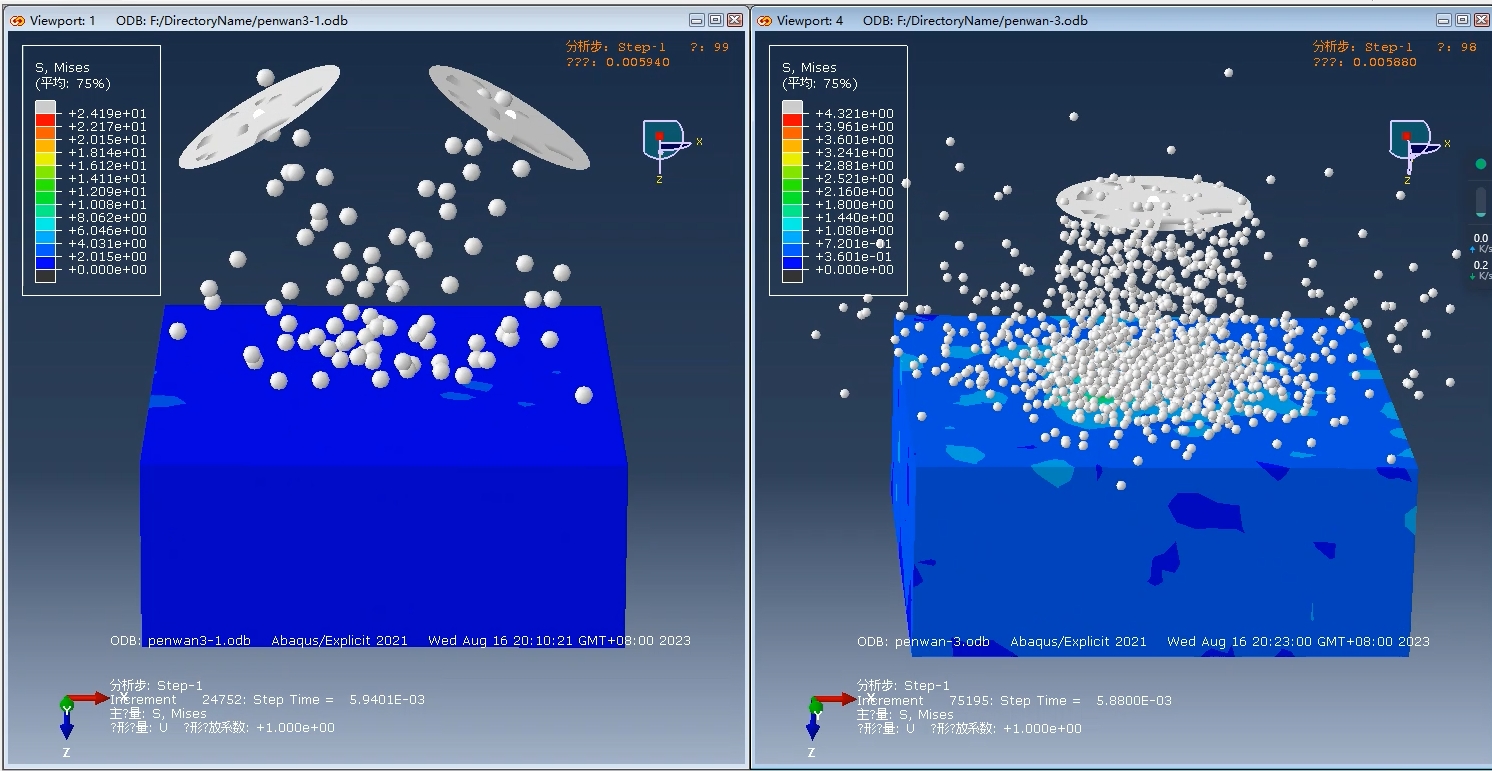
Task: Maximize Viewport 1 window
Action: tap(716, 20)
